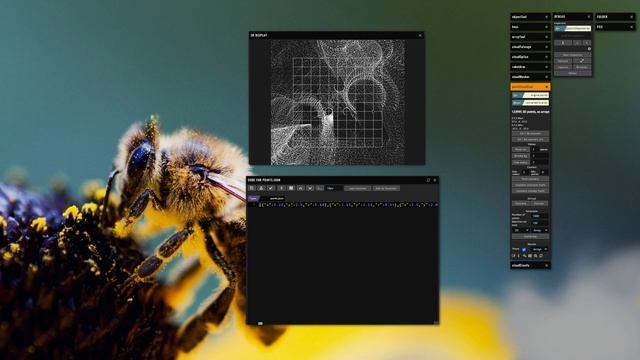The height and width of the screenshot is (360, 640).
Task: Expand the FOLDER panel header
Action: coord(615,17)
